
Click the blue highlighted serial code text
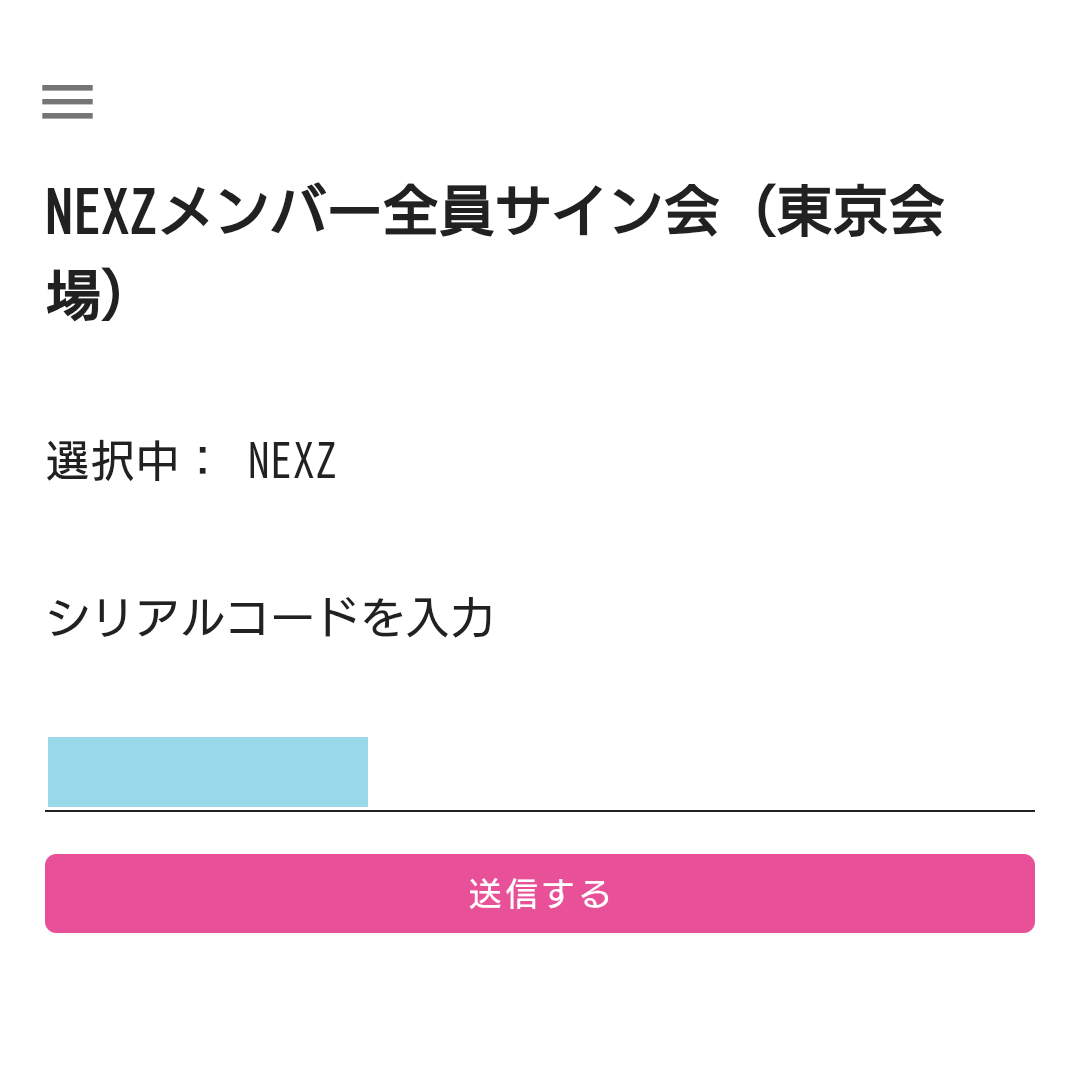point(207,771)
